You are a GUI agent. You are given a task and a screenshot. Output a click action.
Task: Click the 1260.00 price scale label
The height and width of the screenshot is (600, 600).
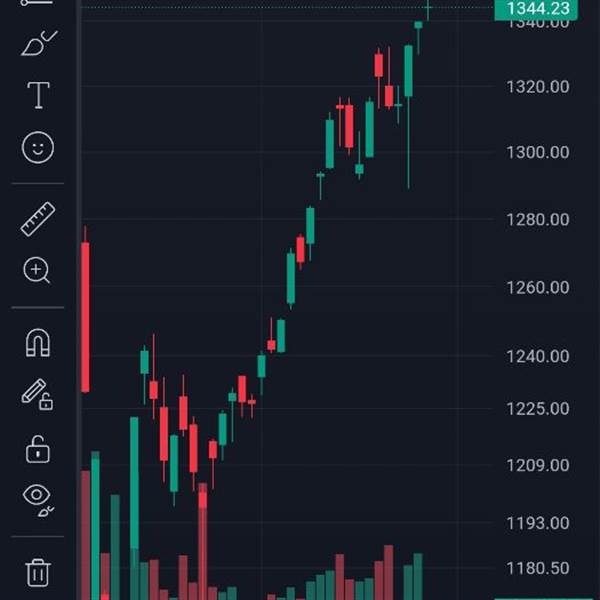coord(538,288)
